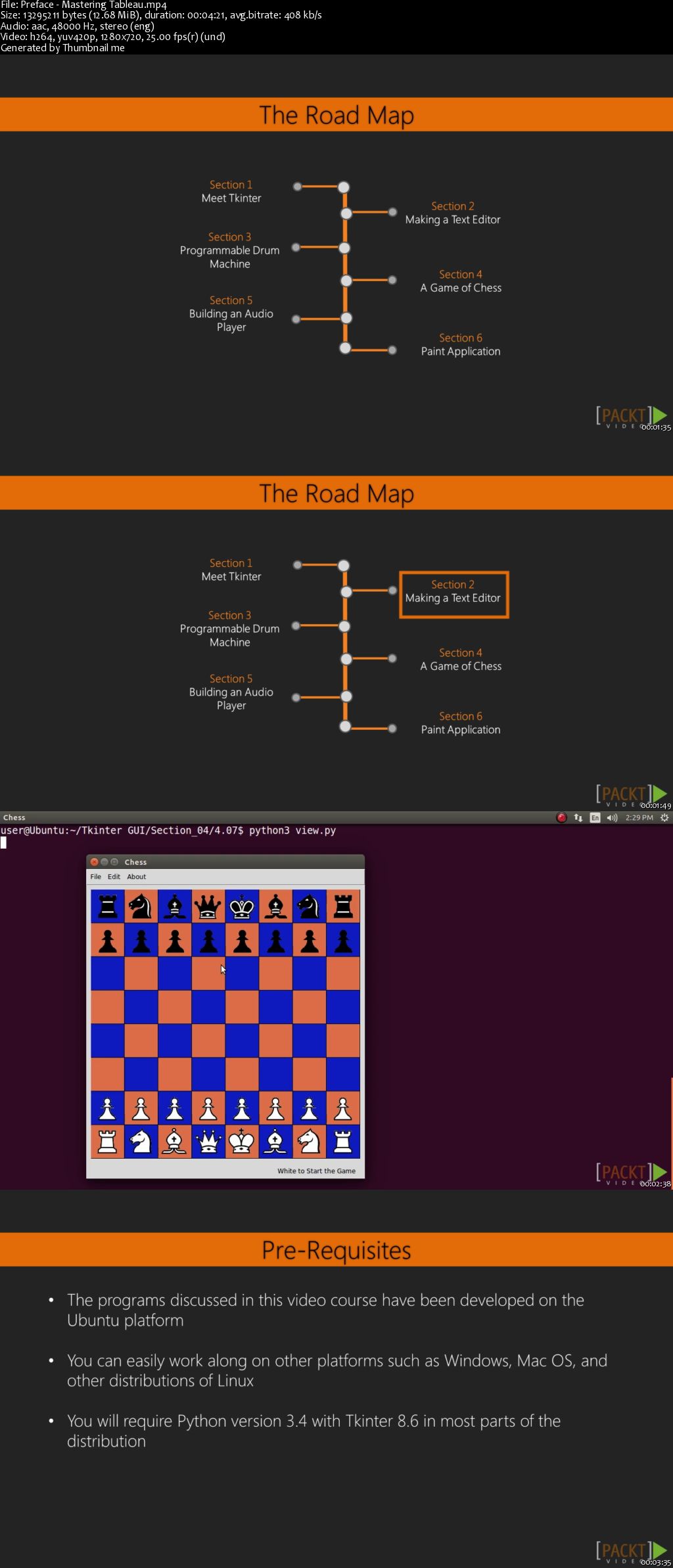Open the volume indicator in the top bar
673x1568 pixels.
[x=613, y=817]
